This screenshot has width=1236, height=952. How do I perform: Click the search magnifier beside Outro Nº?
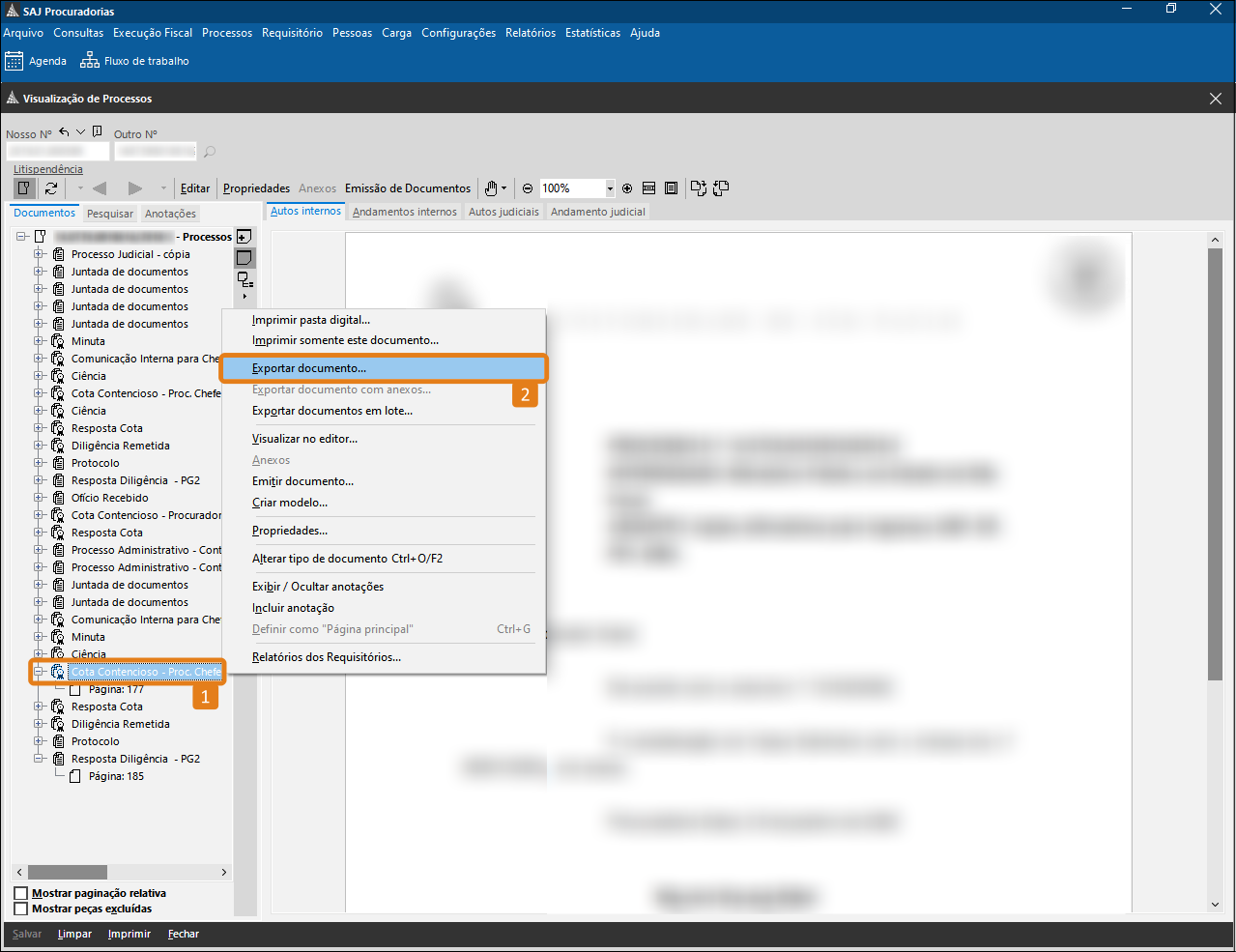tap(210, 152)
